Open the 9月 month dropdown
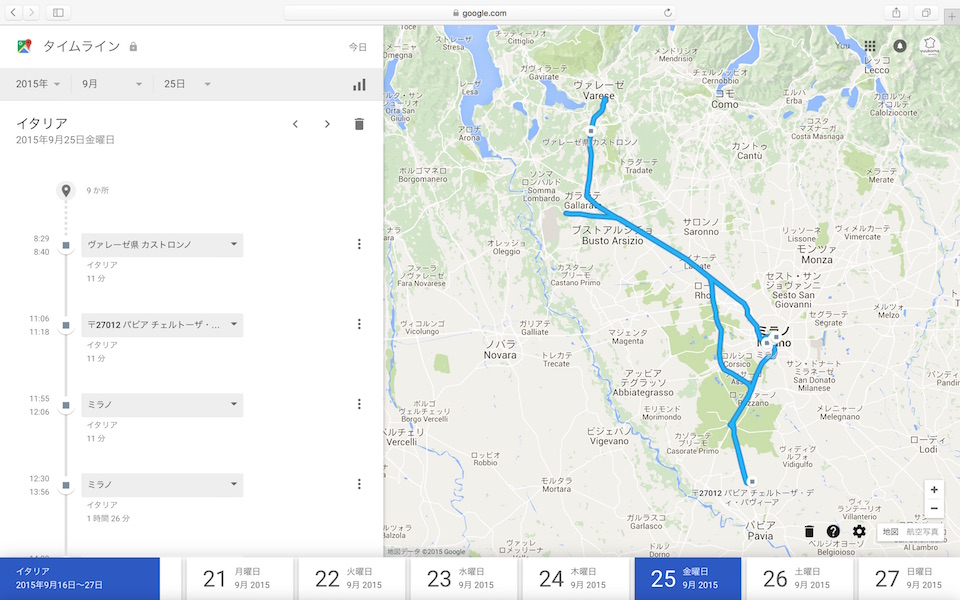Screen dimensions: 960x600 (x=110, y=84)
